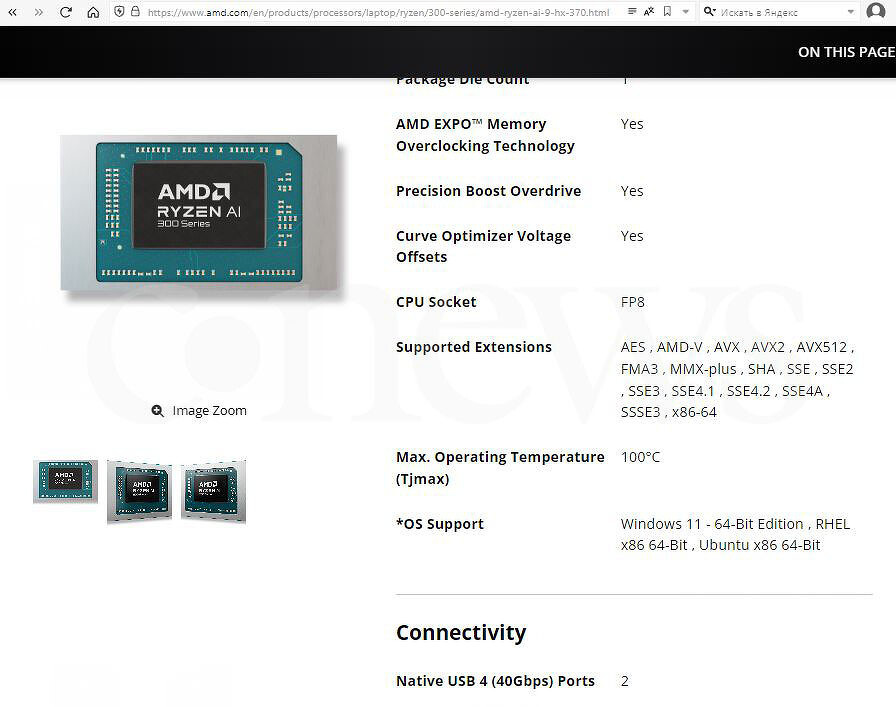Click the amd.com URL address field
The height and width of the screenshot is (707, 896).
[379, 12]
